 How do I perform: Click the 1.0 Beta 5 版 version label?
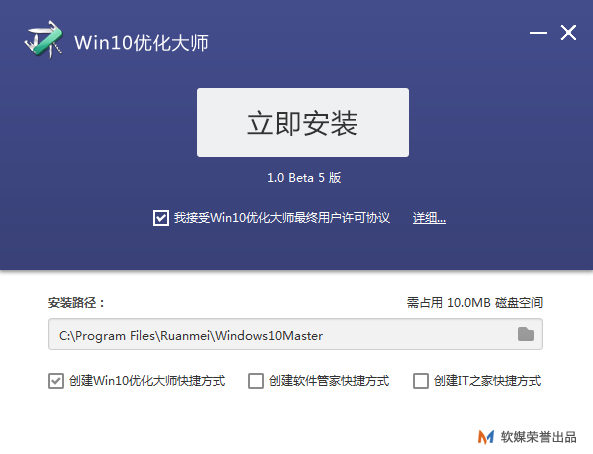[x=304, y=178]
